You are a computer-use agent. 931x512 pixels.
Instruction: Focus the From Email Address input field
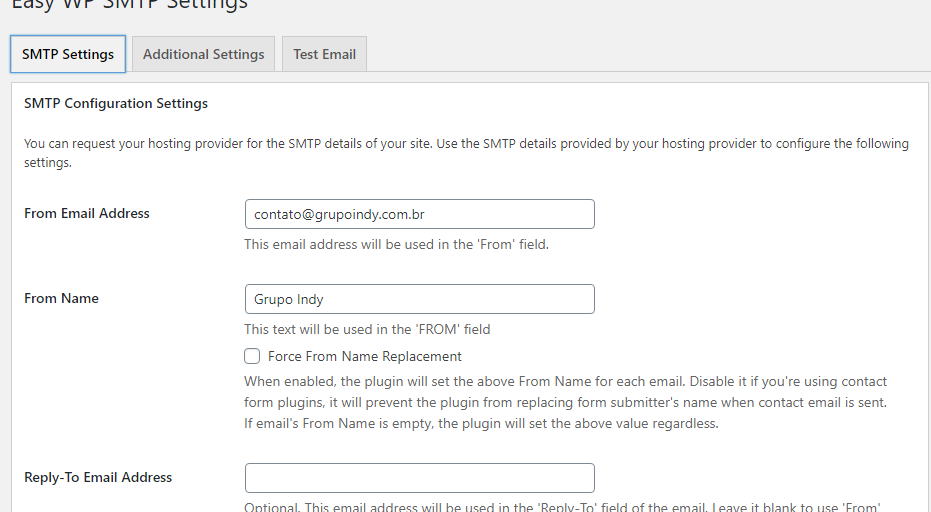tap(419, 214)
